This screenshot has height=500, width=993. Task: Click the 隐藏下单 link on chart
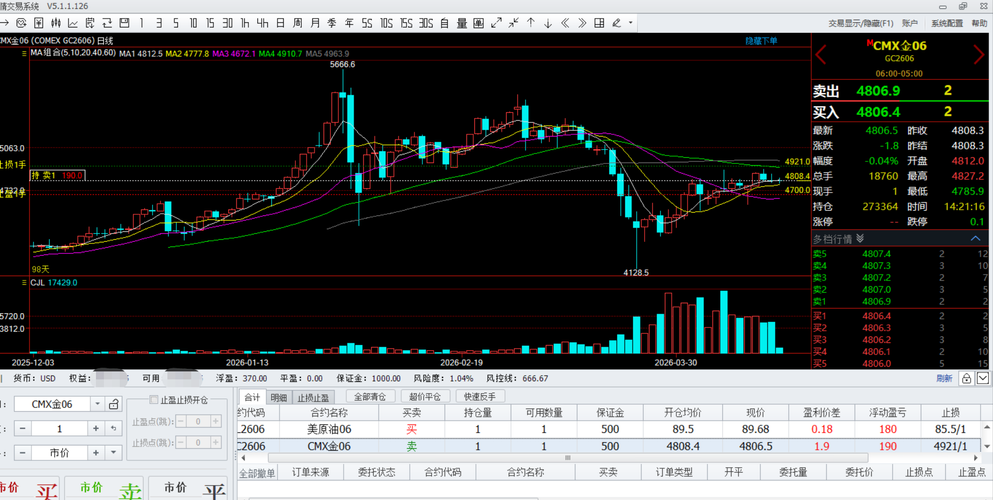click(x=761, y=41)
